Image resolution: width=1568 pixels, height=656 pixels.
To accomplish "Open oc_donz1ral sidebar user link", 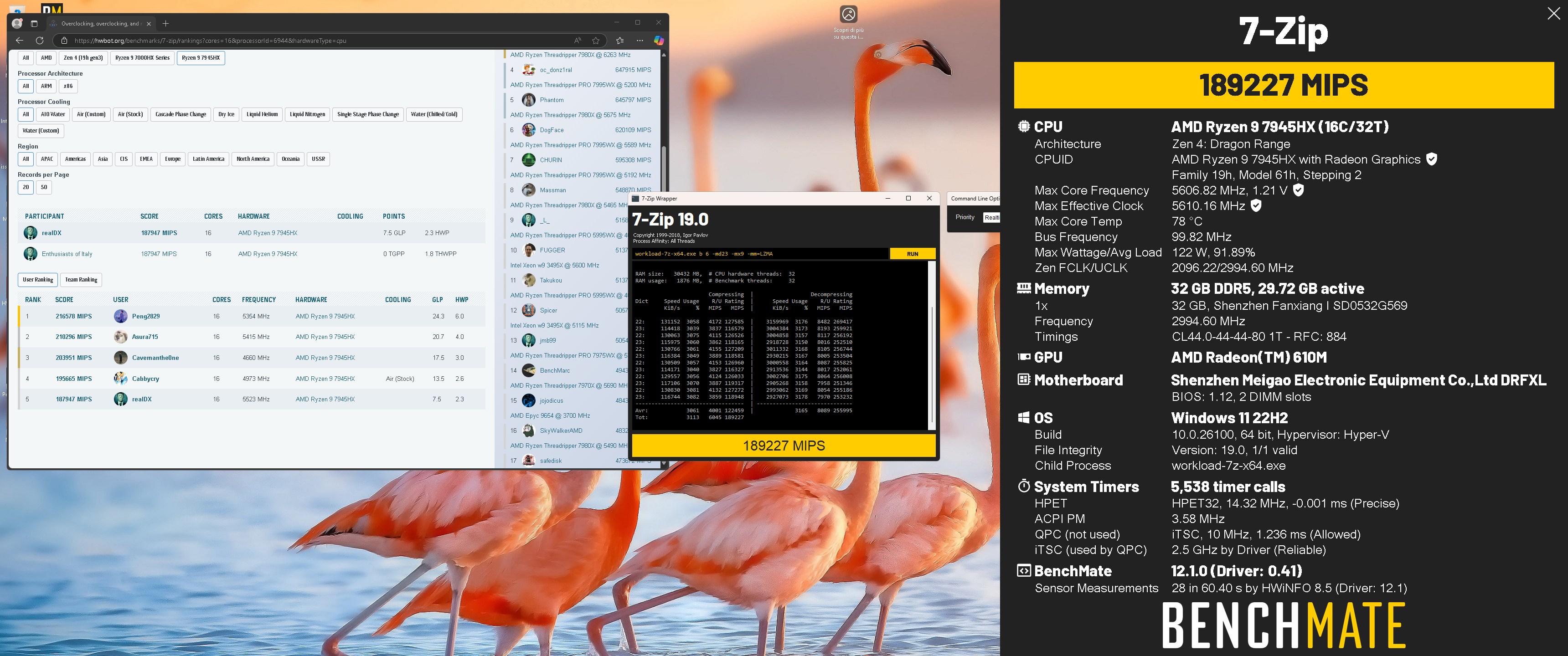I will click(x=557, y=70).
